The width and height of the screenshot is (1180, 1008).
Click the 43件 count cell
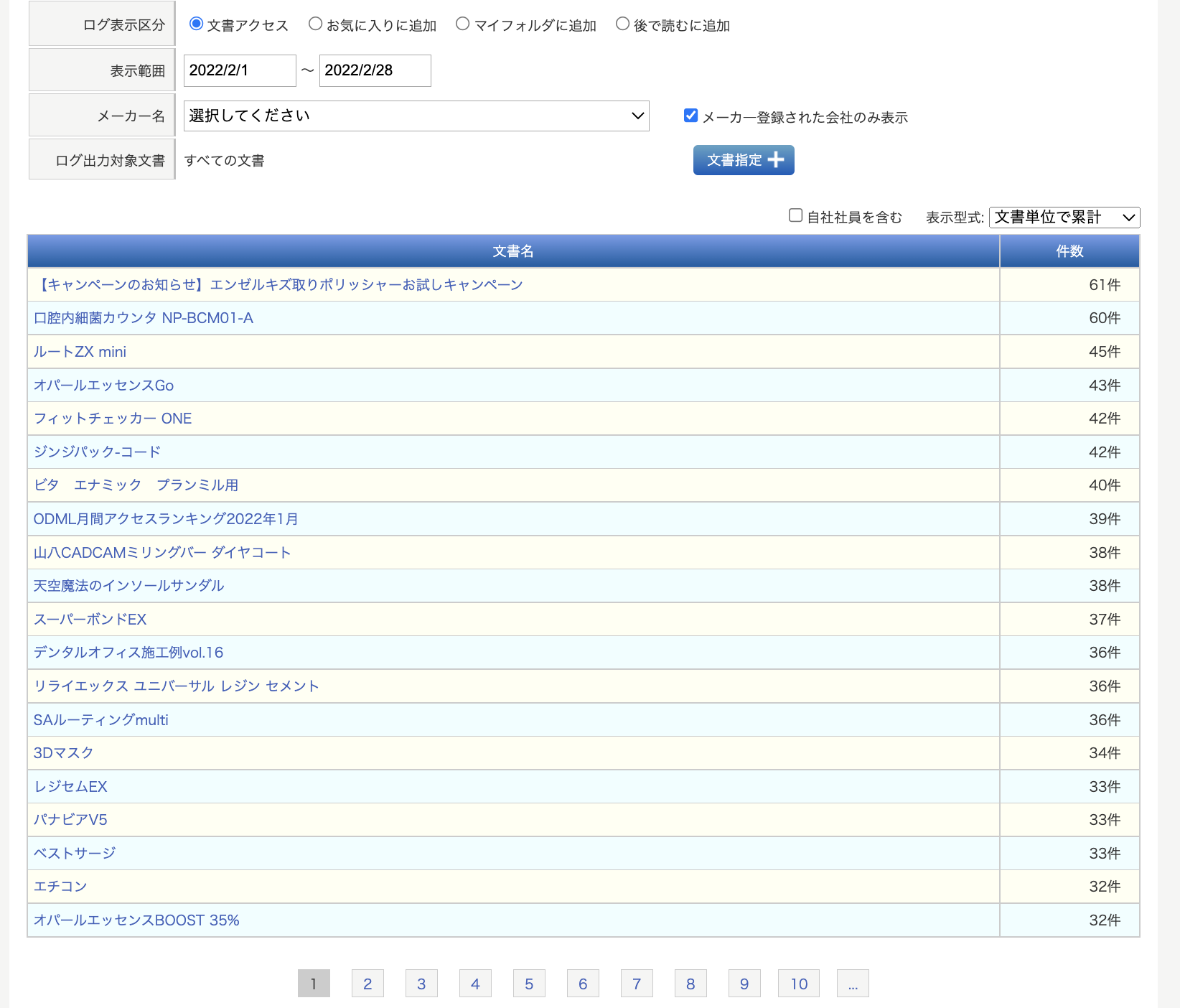1069,386
